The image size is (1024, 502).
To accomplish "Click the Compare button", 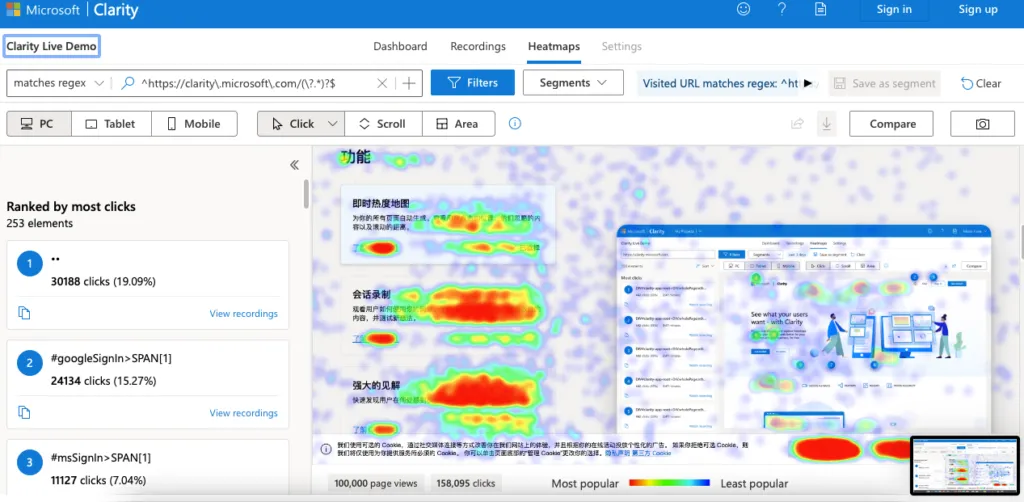I will (891, 124).
